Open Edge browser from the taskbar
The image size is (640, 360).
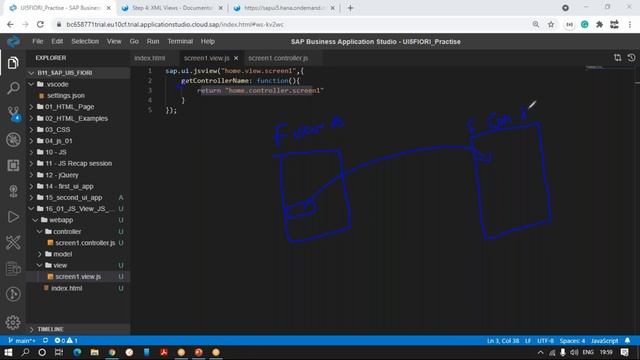(x=77, y=352)
